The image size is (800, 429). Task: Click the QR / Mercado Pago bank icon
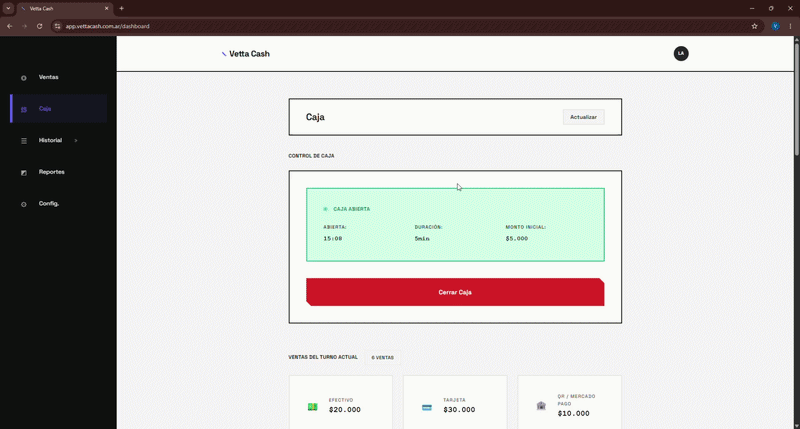pos(541,406)
